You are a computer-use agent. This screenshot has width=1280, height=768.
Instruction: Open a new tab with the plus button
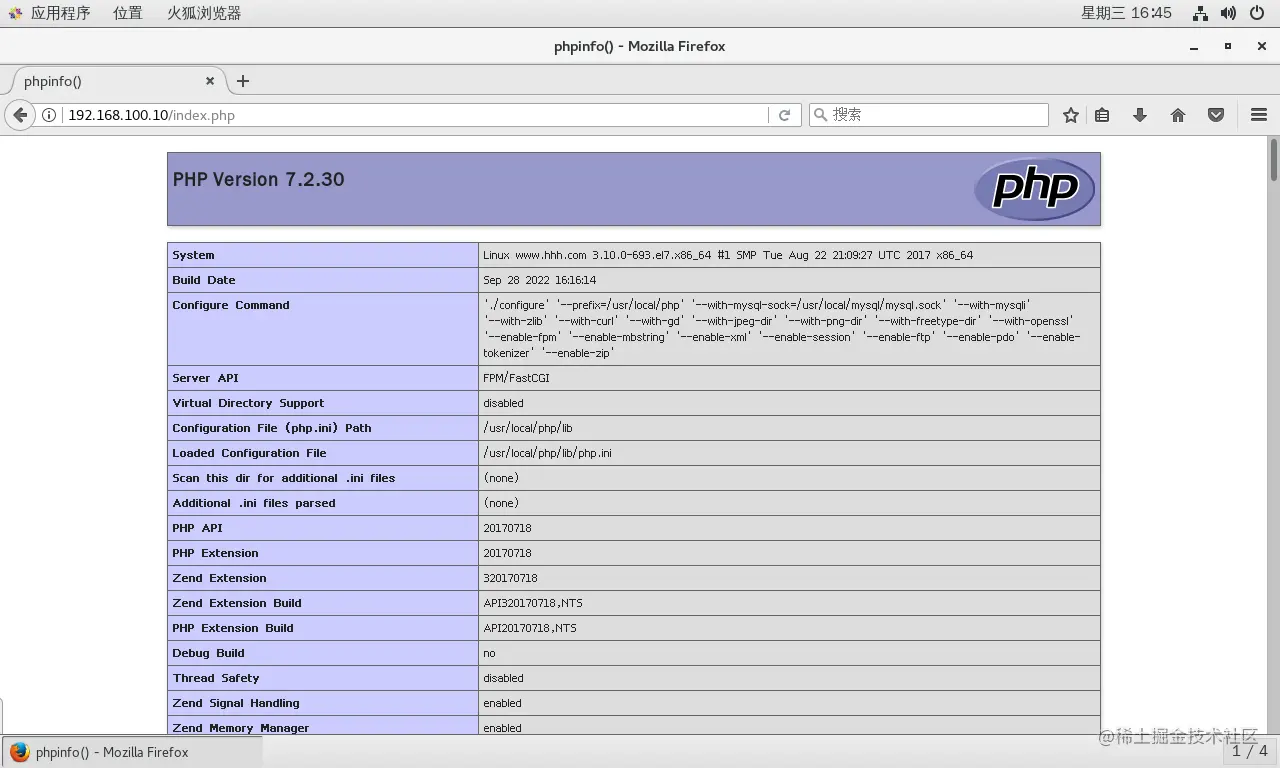[x=242, y=81]
